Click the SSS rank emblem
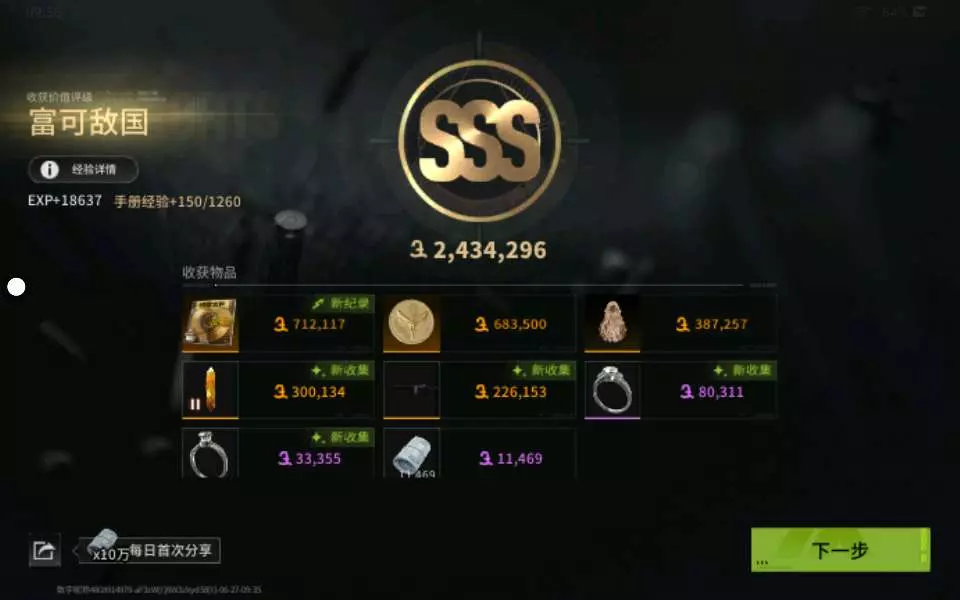 [479, 141]
